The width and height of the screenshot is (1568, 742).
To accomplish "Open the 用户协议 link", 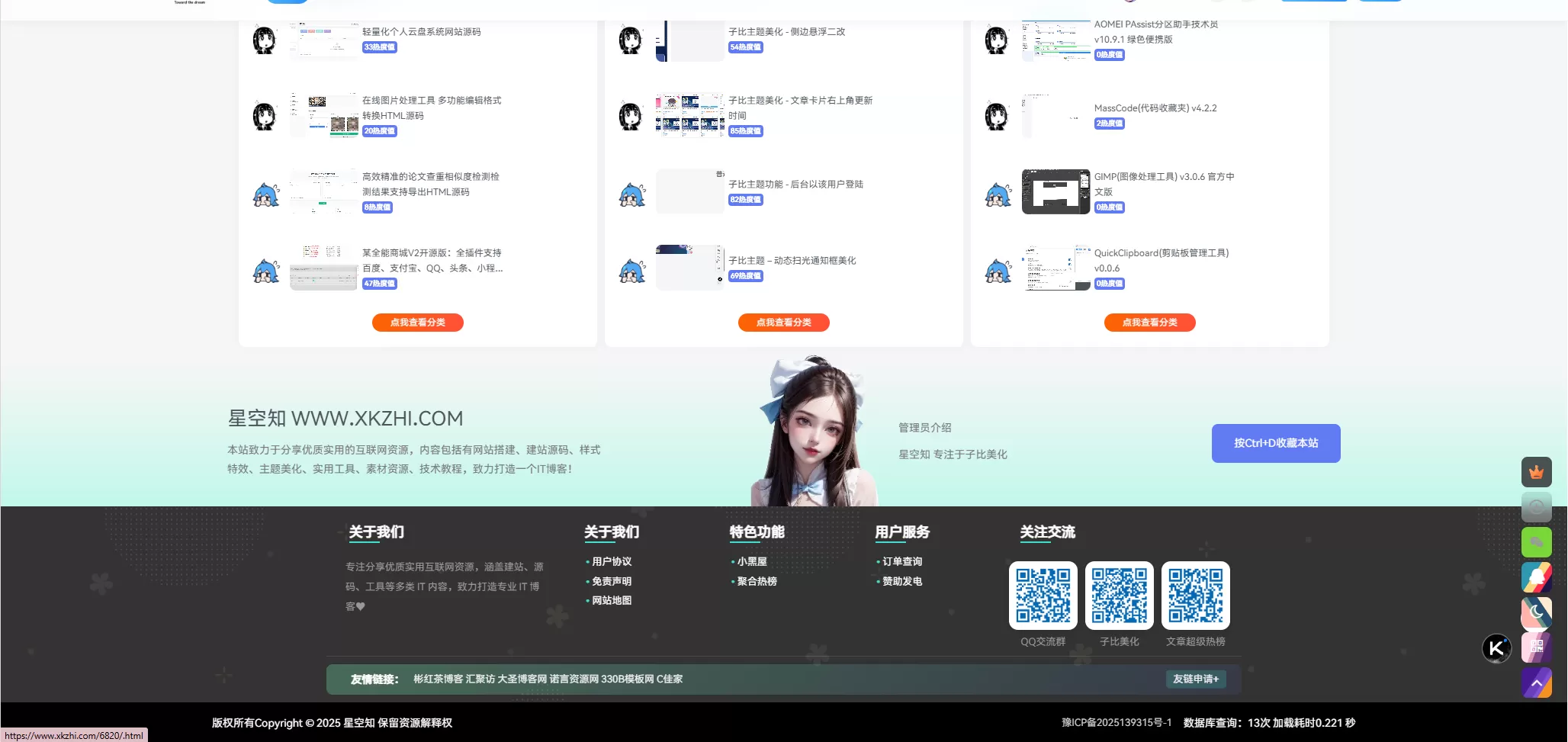I will [612, 561].
